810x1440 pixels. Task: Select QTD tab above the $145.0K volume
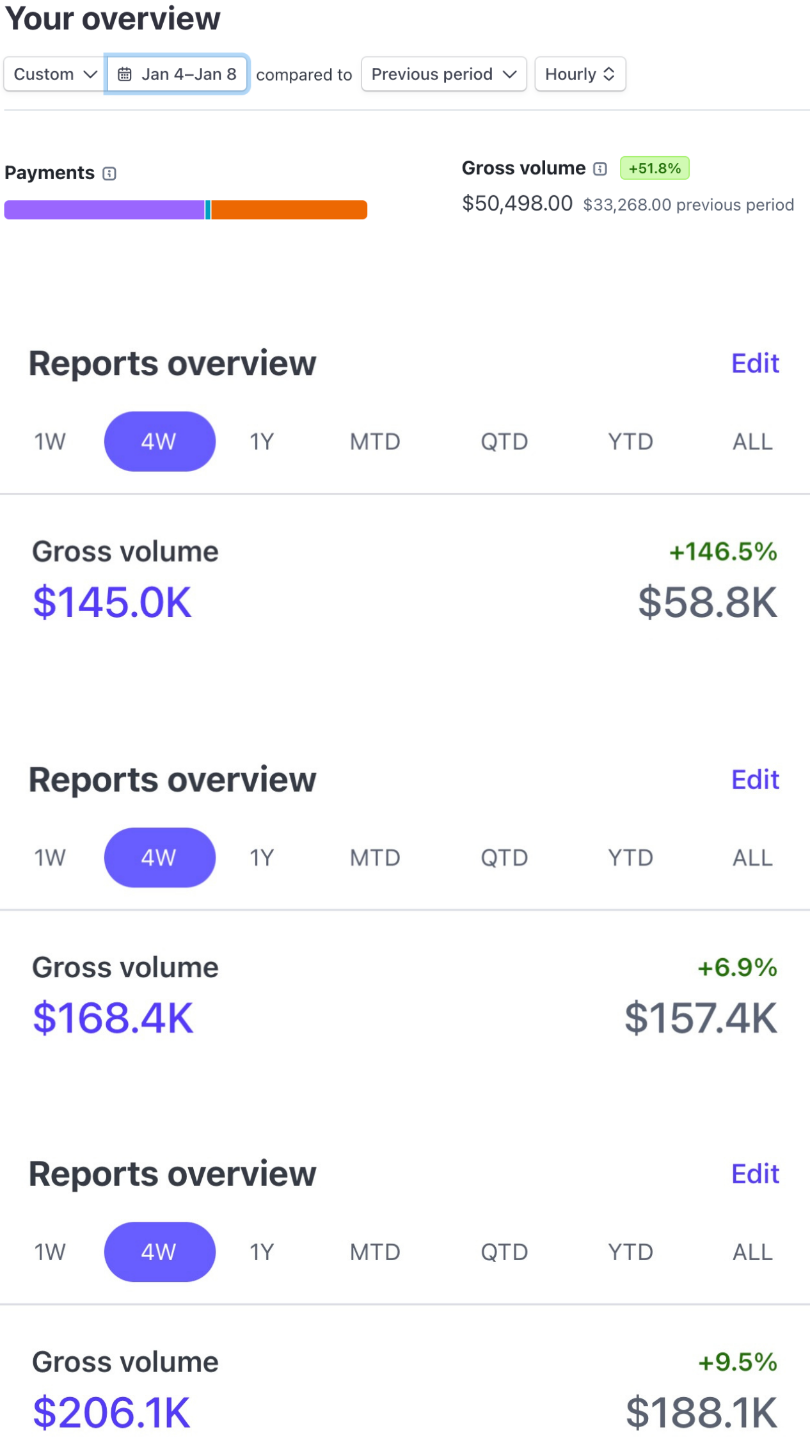(504, 442)
